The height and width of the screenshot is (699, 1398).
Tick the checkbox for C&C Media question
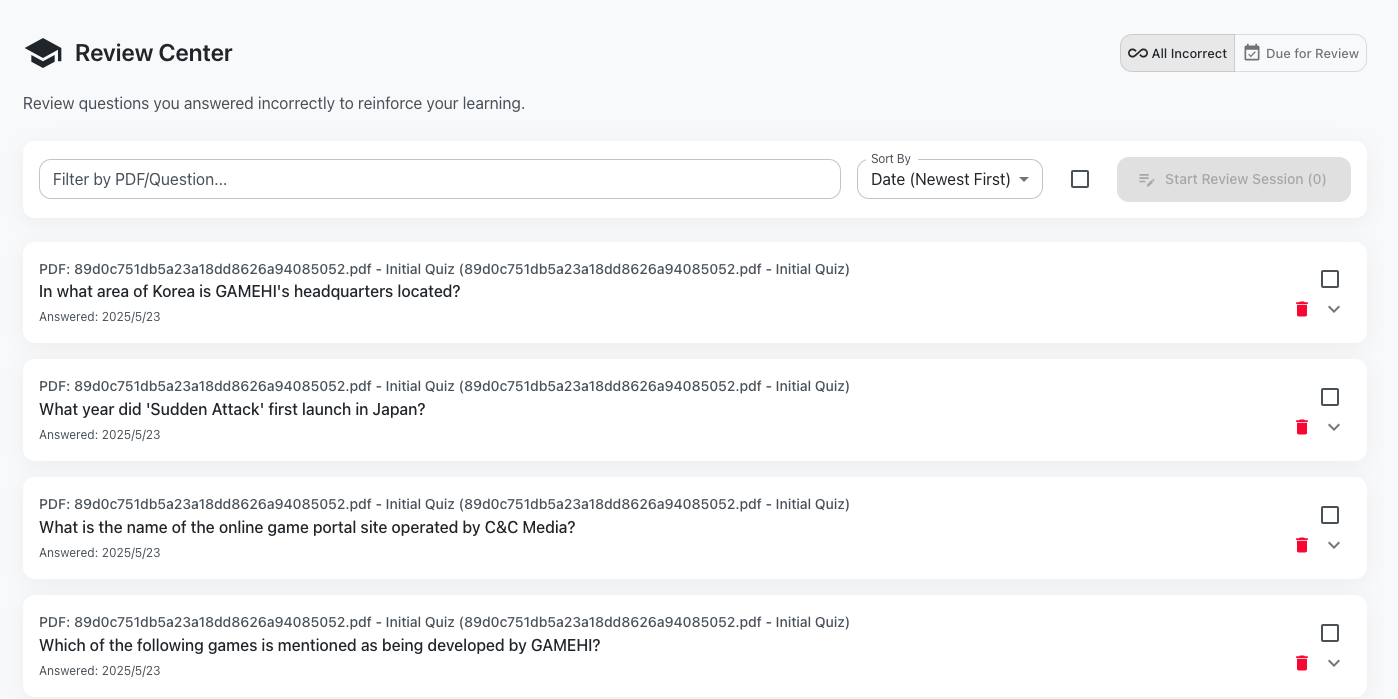pos(1329,515)
